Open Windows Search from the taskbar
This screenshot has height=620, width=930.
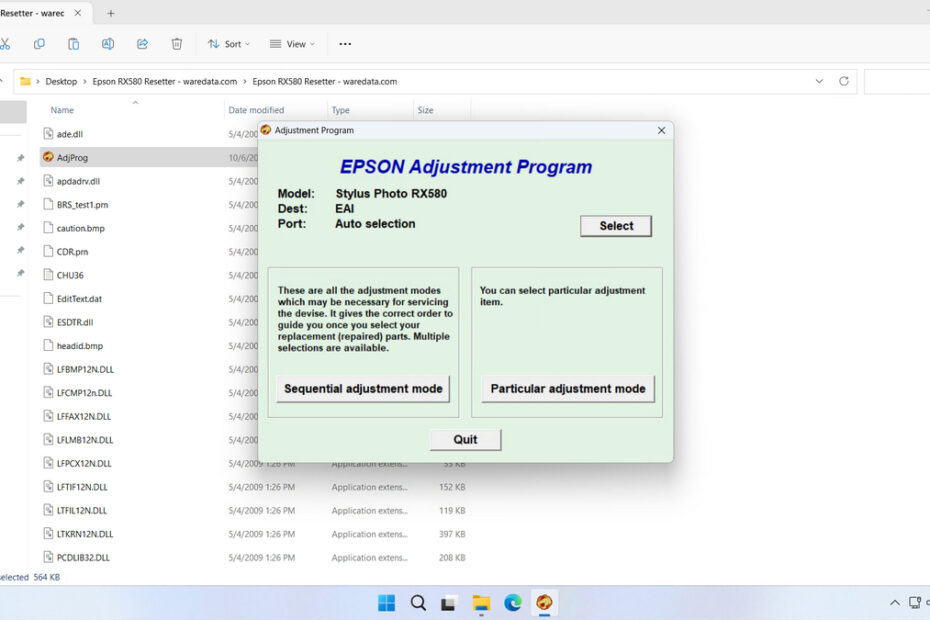(418, 603)
